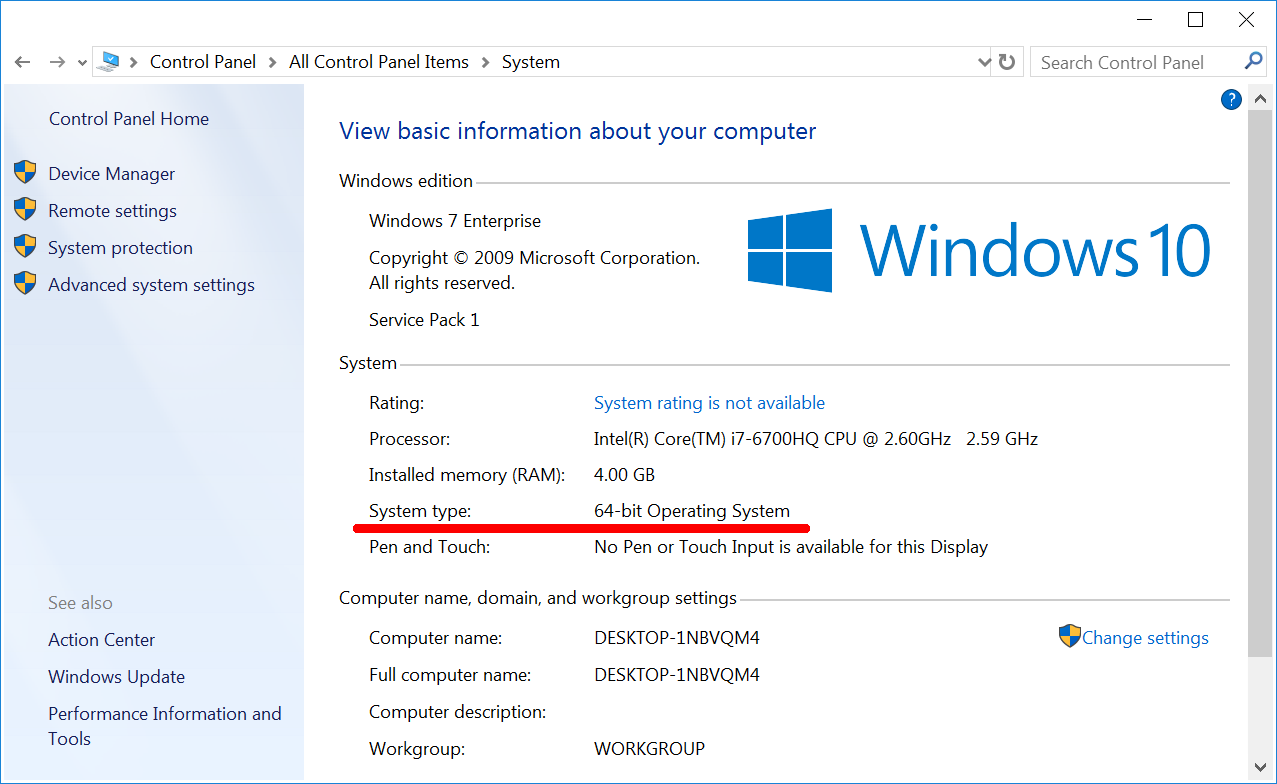Viewport: 1277px width, 784px height.
Task: Click the shield icon next to Remote settings
Action: (x=25, y=210)
